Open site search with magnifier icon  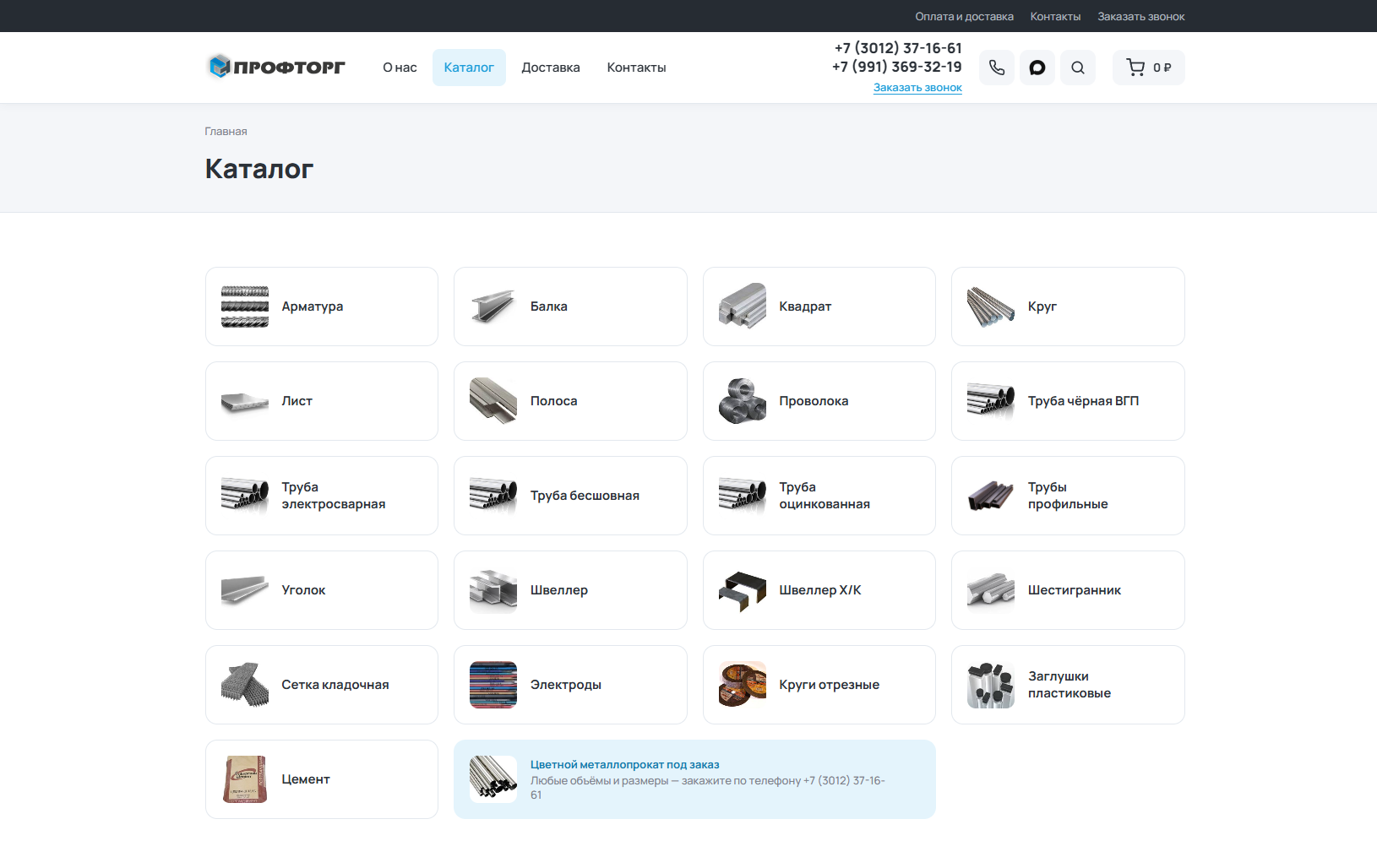1078,68
